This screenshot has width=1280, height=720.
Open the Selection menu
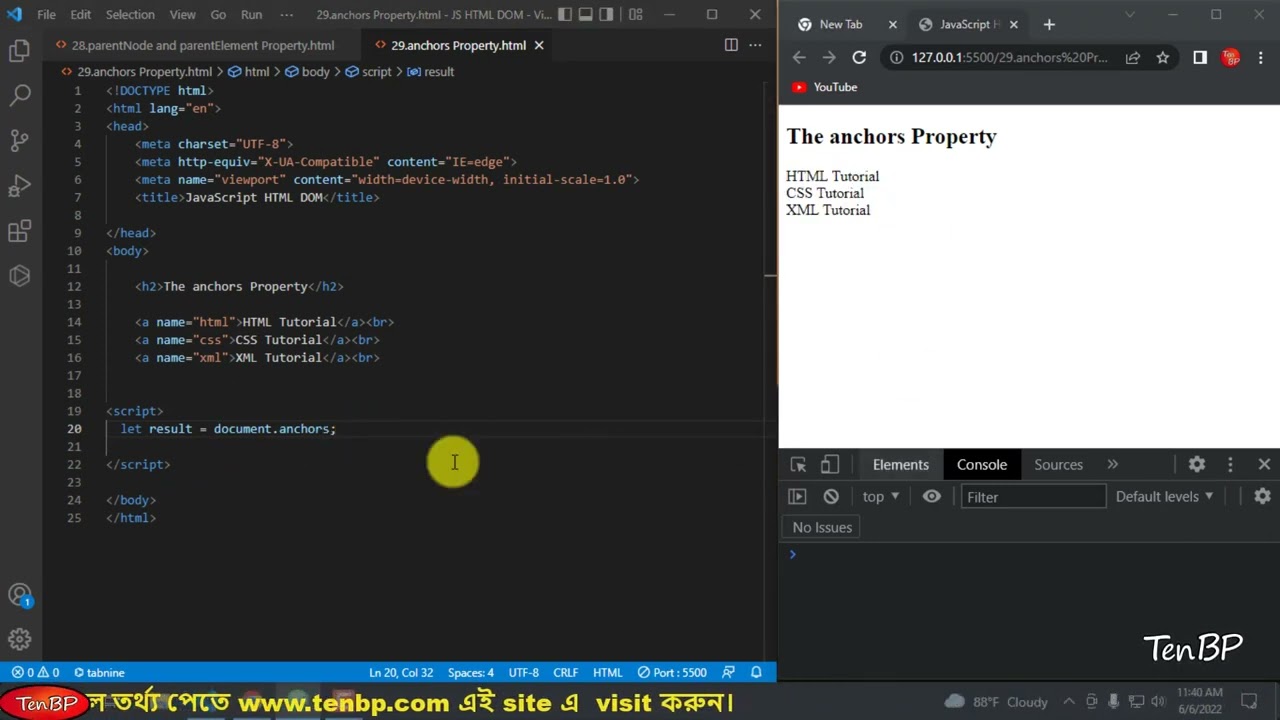pos(130,15)
